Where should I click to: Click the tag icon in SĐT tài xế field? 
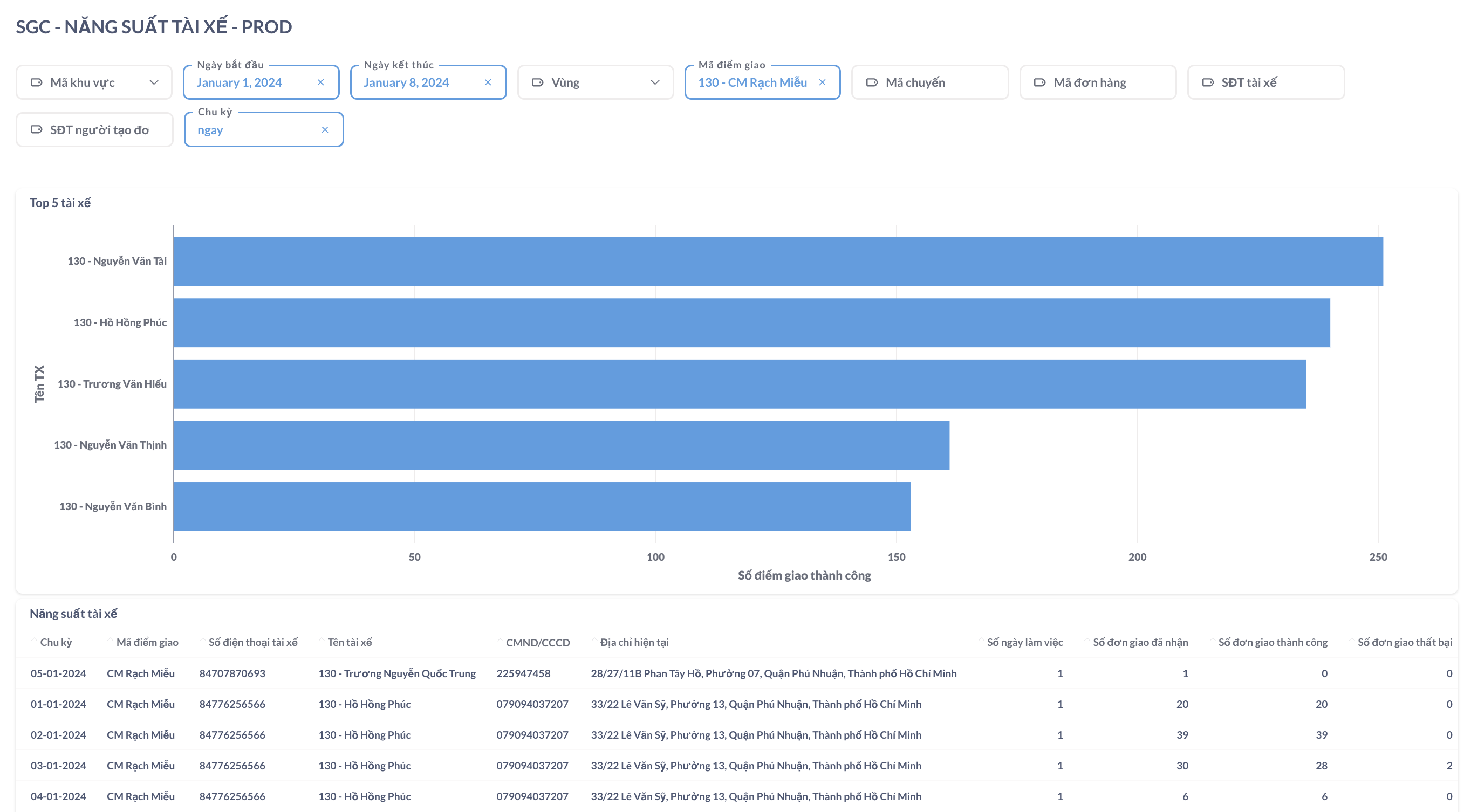click(1208, 82)
